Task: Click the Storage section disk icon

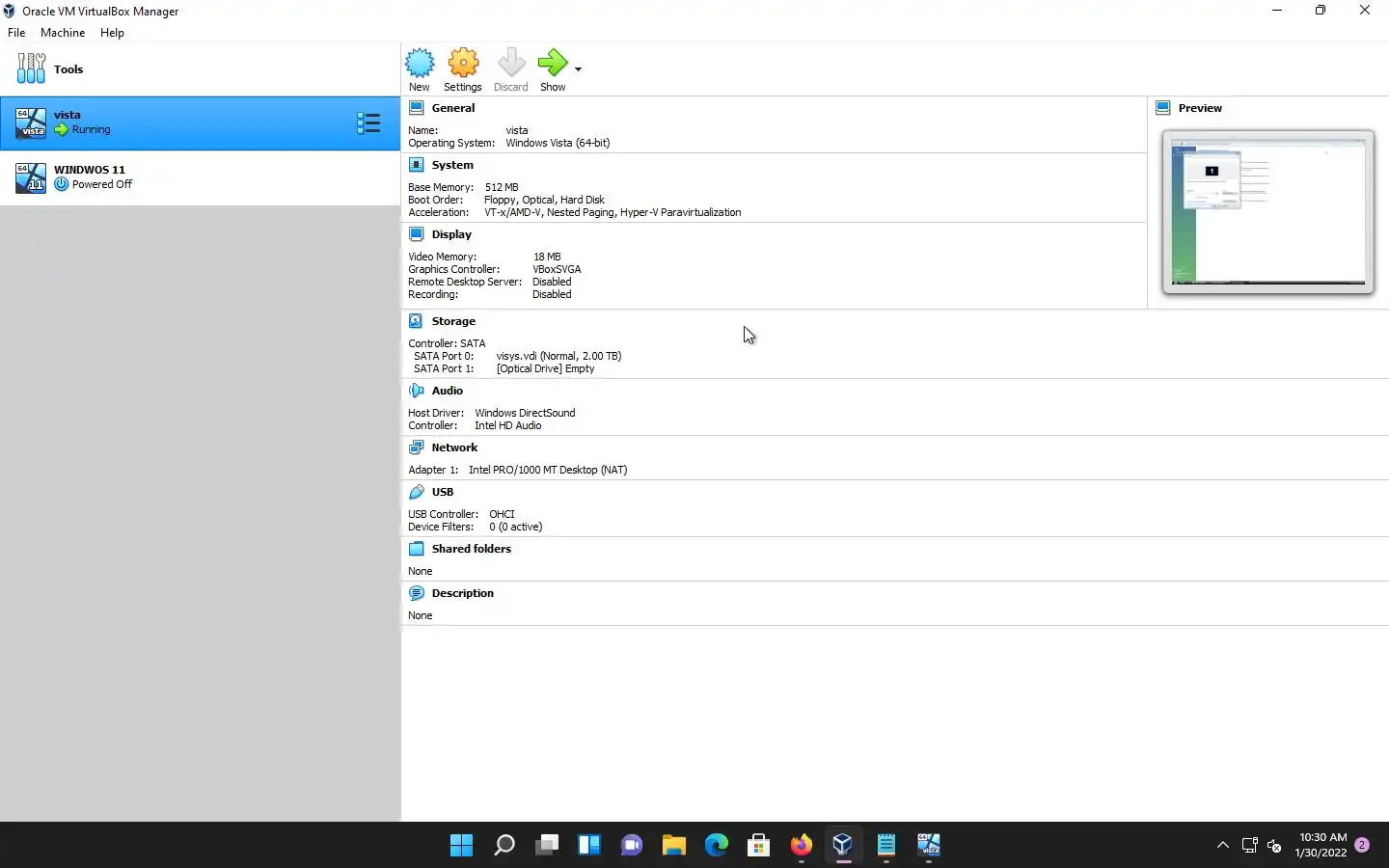Action: [416, 321]
